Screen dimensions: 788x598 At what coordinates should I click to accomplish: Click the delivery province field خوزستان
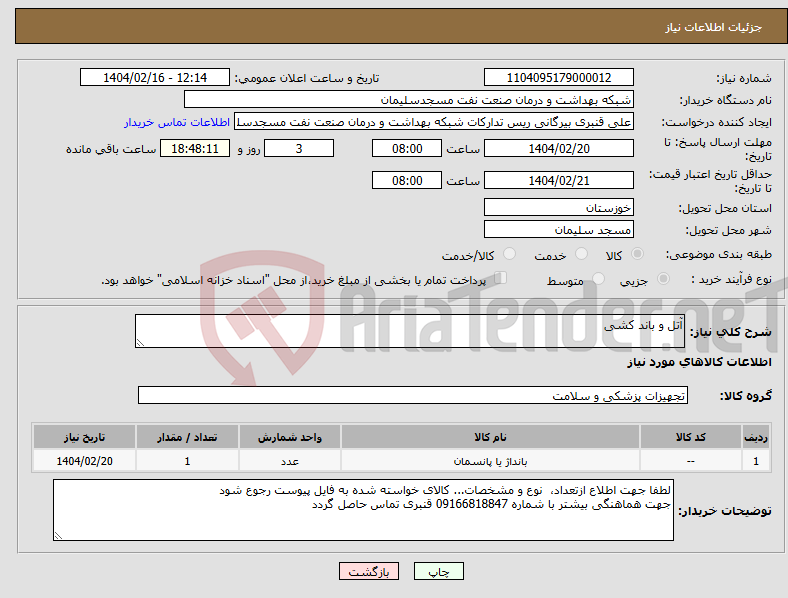click(558, 208)
